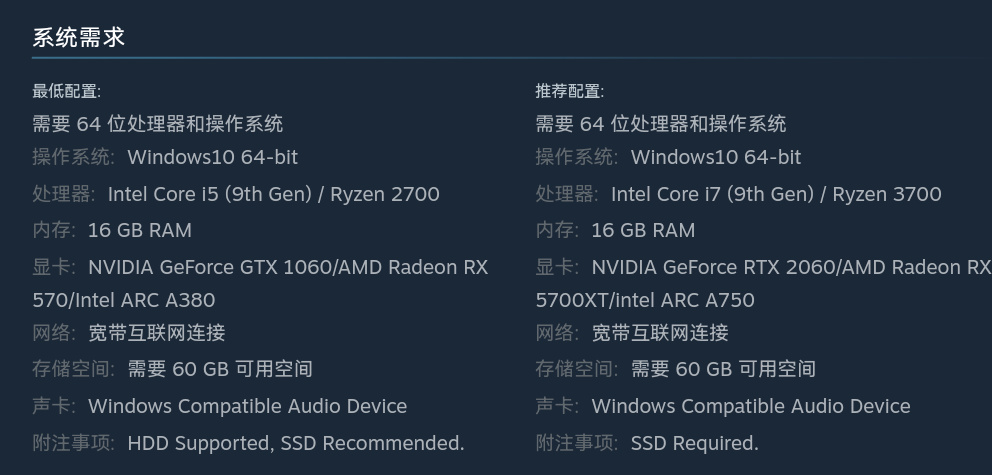This screenshot has width=992, height=475.
Task: Click 操作系统 label under 最低配置
Action: [x=72, y=157]
